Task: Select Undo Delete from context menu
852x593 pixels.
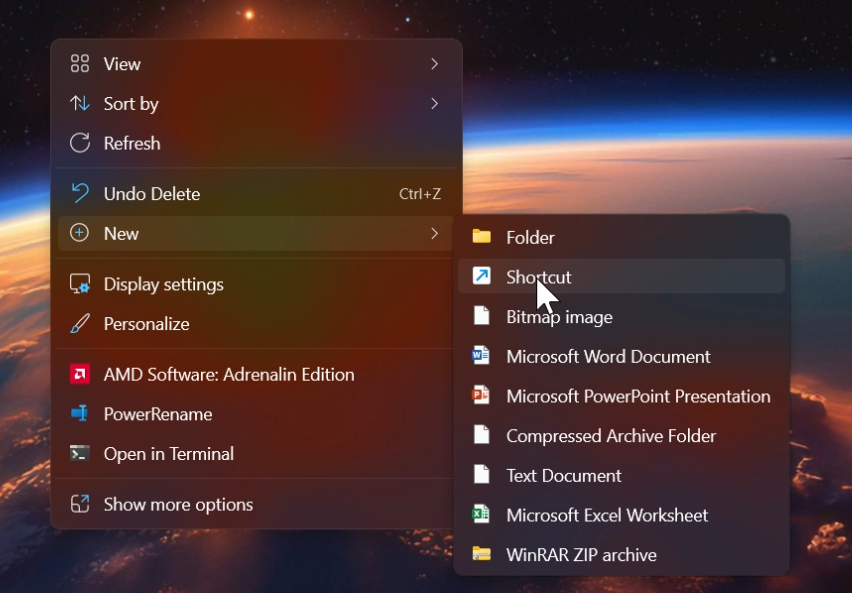Action: 152,194
